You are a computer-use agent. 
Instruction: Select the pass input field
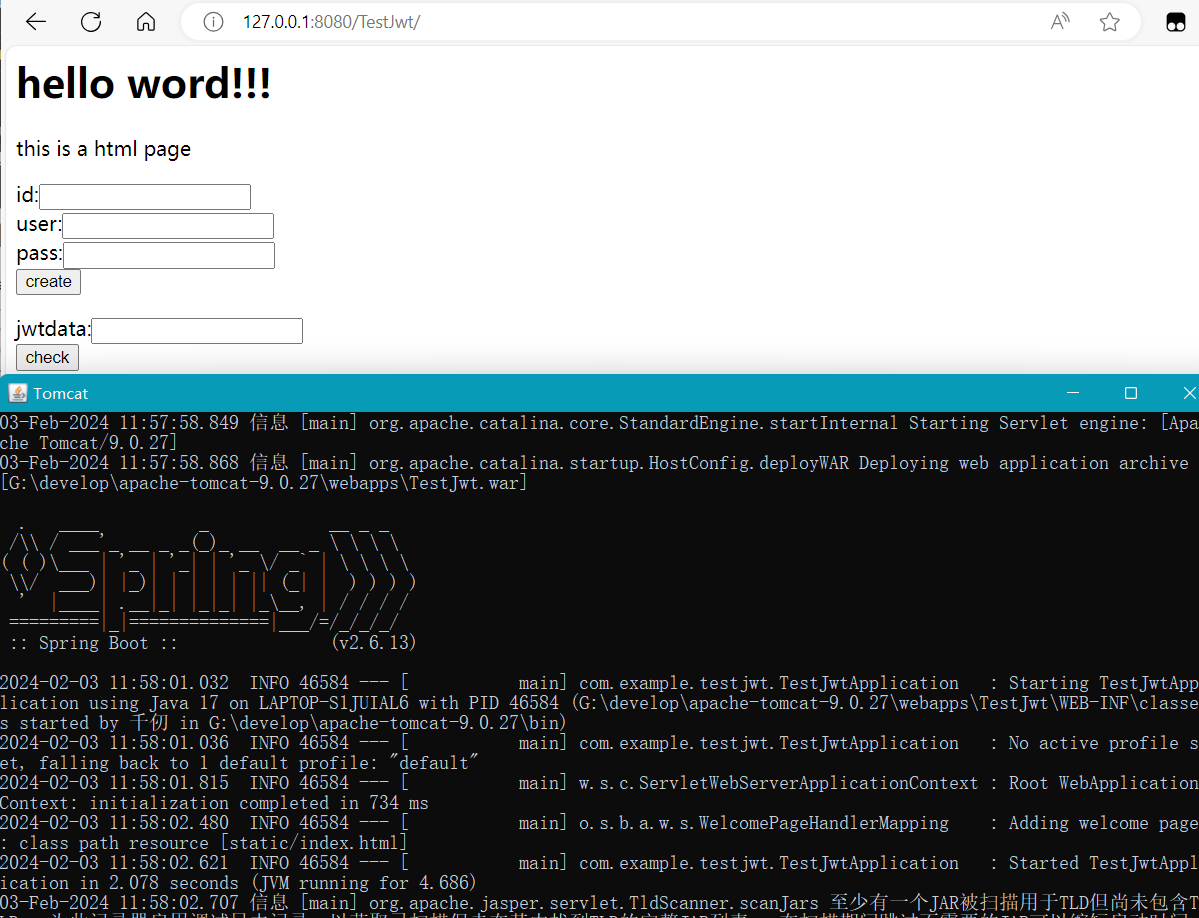coord(168,256)
